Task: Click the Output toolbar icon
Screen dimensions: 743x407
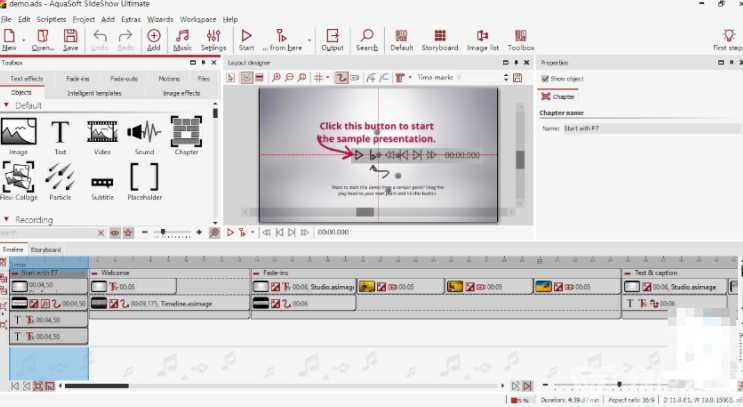Action: [332, 40]
